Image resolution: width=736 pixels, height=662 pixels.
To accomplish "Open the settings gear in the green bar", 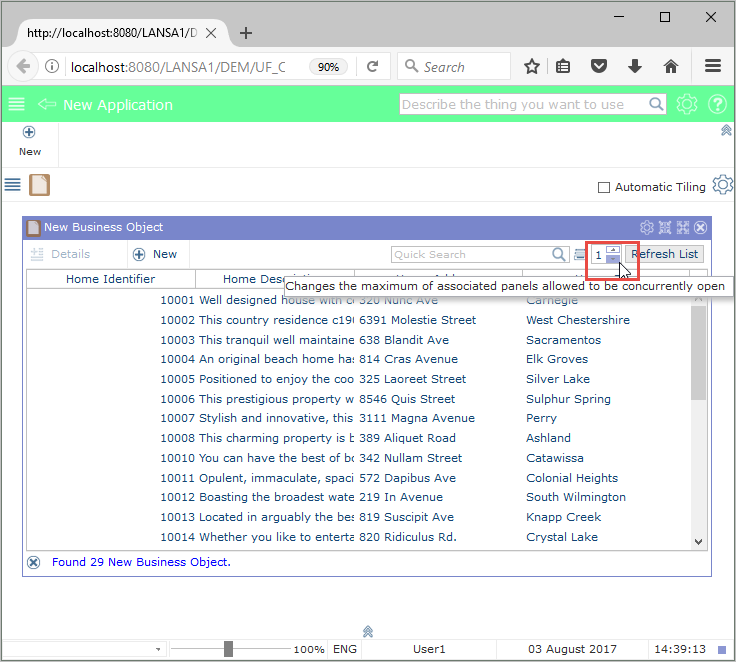I will 687,104.
